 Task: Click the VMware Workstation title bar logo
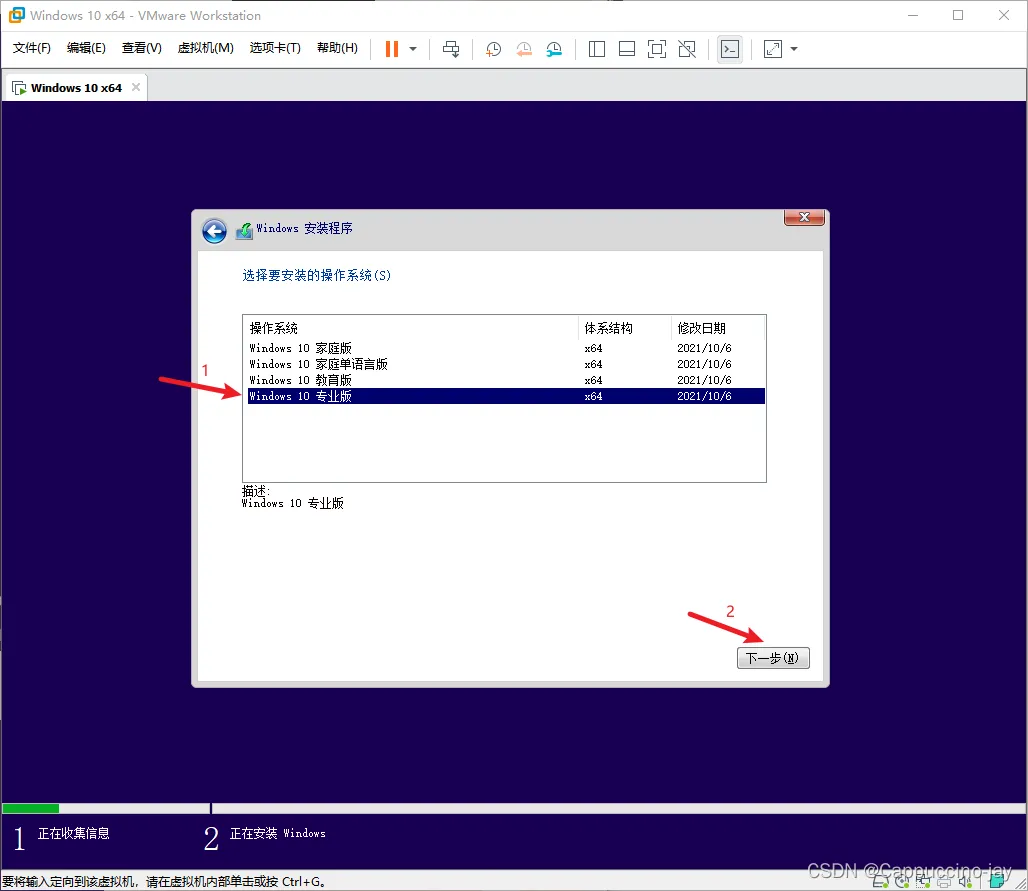pos(16,14)
